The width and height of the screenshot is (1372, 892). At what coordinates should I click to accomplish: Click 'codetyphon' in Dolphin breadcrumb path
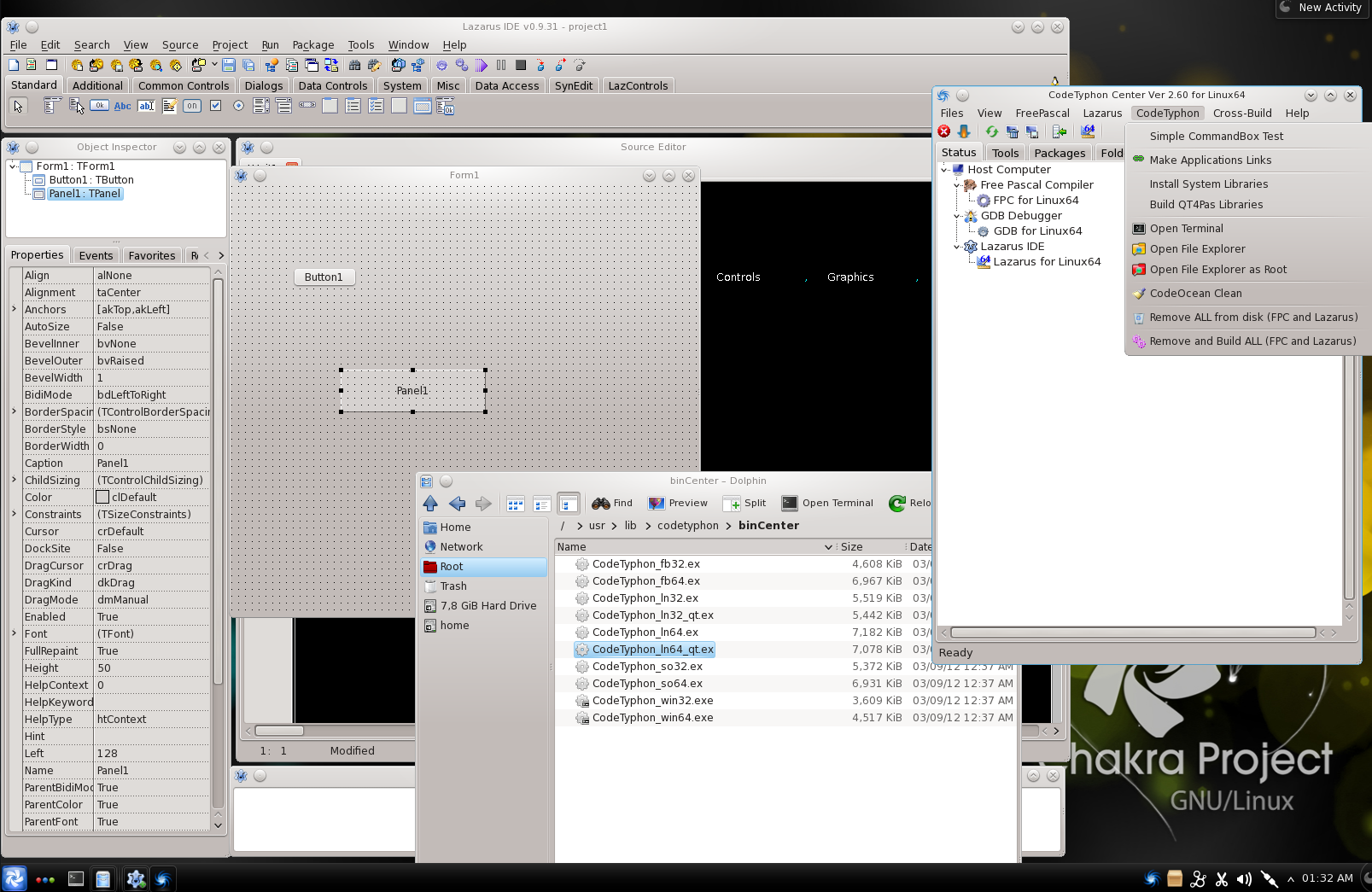[688, 525]
